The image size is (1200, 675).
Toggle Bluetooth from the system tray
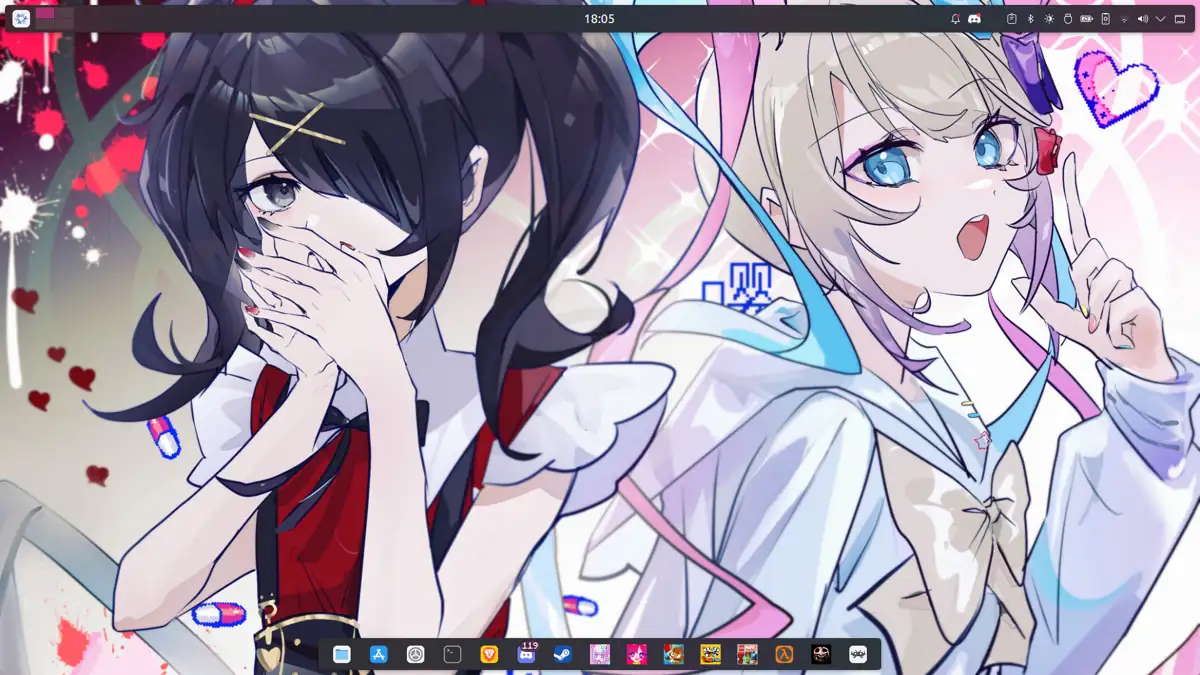pos(1031,19)
